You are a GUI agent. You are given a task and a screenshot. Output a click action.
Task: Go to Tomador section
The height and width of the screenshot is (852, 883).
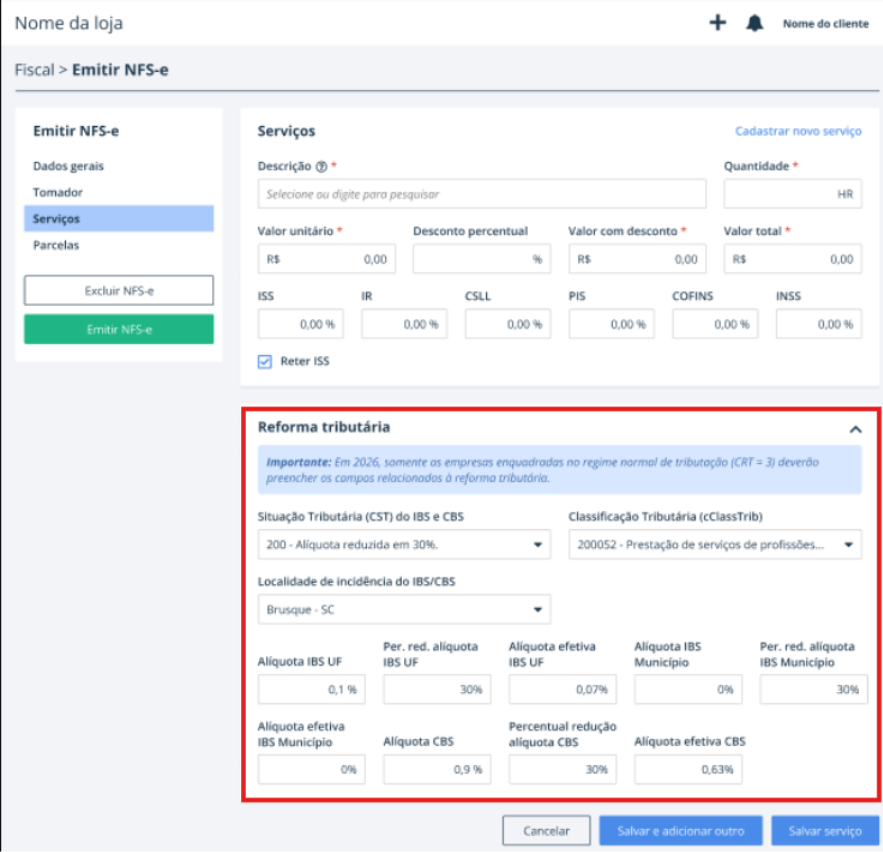(x=57, y=193)
